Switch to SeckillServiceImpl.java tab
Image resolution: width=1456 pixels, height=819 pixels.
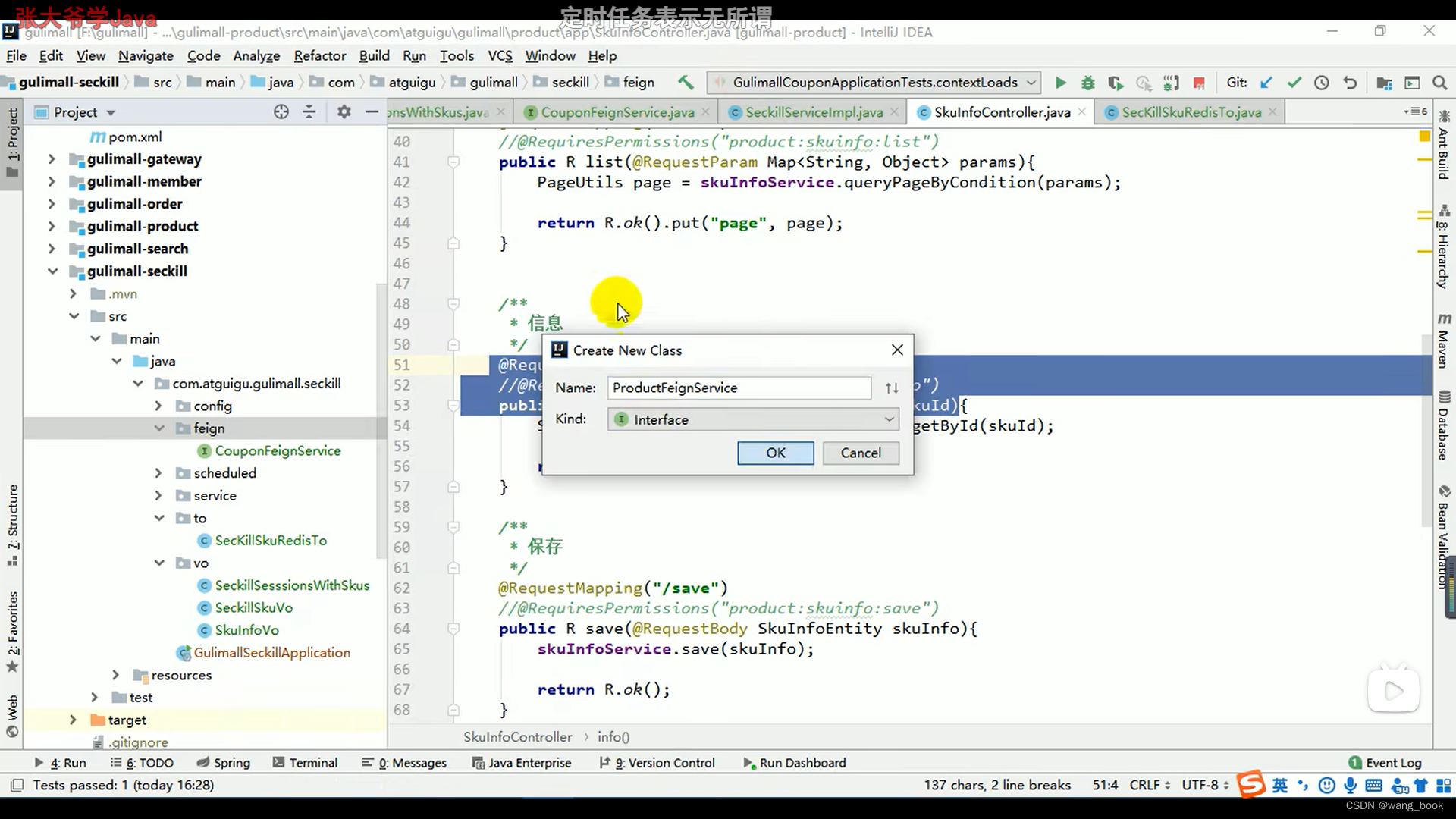813,112
